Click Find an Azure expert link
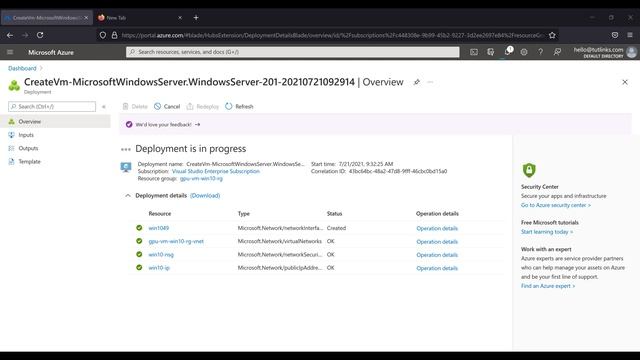 [x=548, y=286]
